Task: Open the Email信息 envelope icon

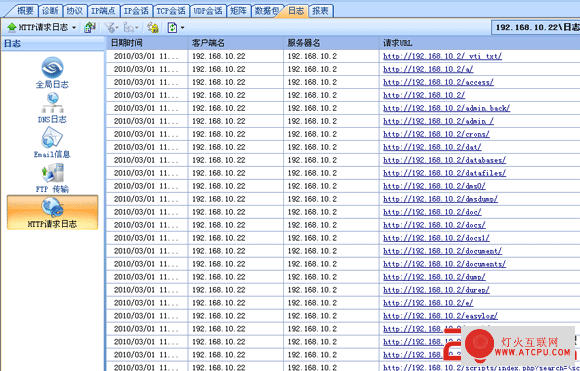Action: [x=52, y=142]
